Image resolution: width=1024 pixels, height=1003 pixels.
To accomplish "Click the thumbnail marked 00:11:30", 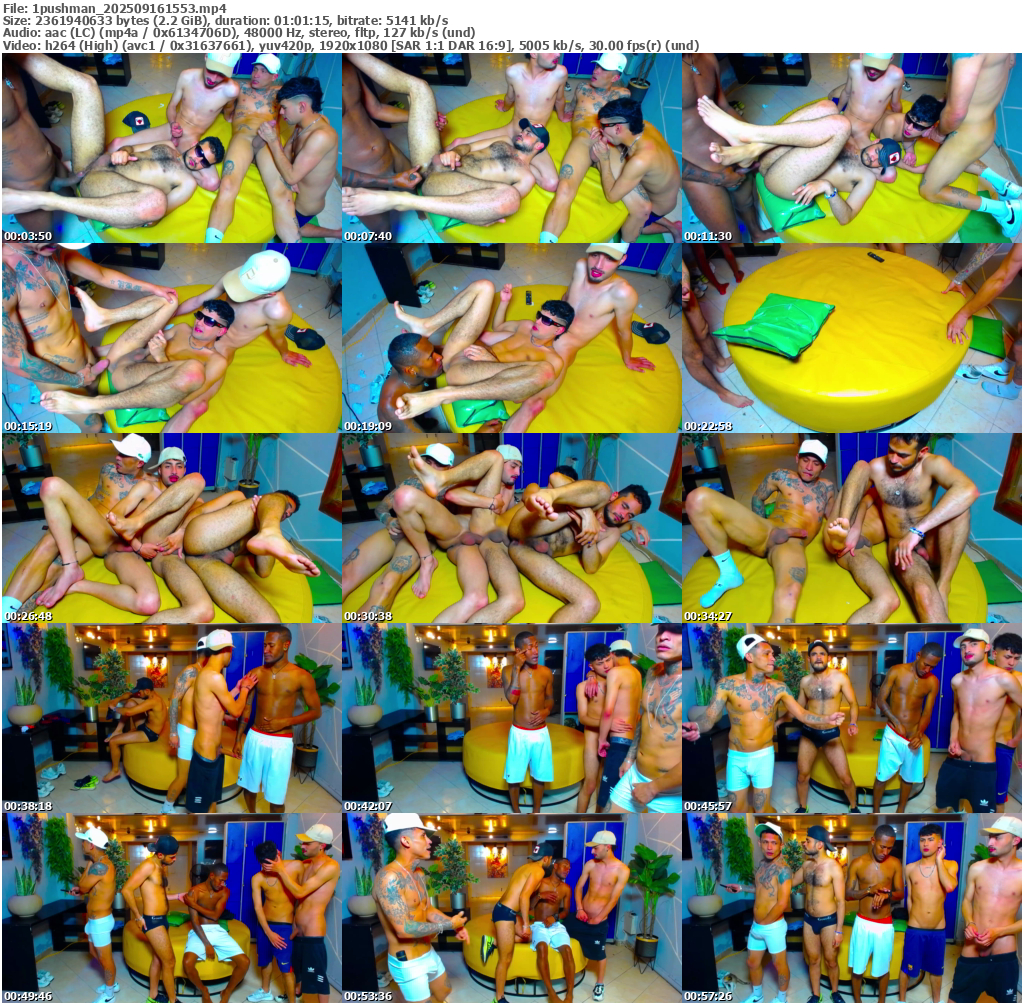I will pyautogui.click(x=852, y=148).
